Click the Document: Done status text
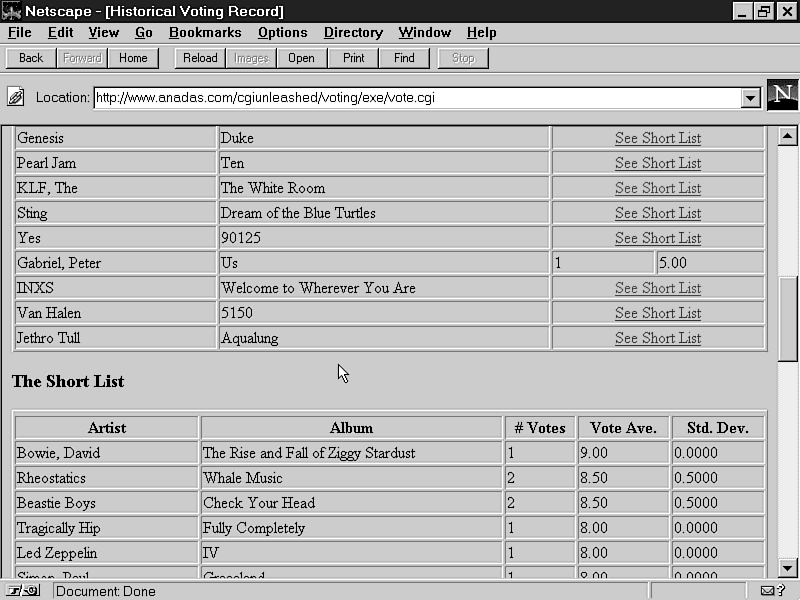 point(106,591)
